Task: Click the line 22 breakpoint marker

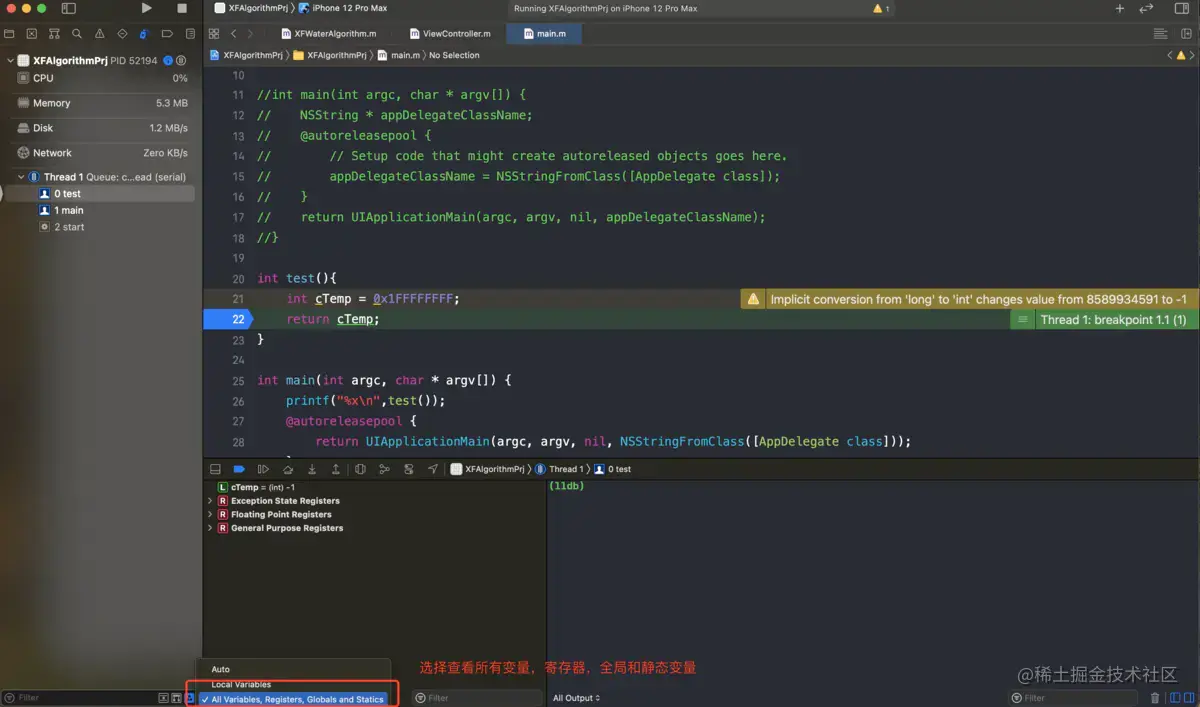Action: [229, 319]
